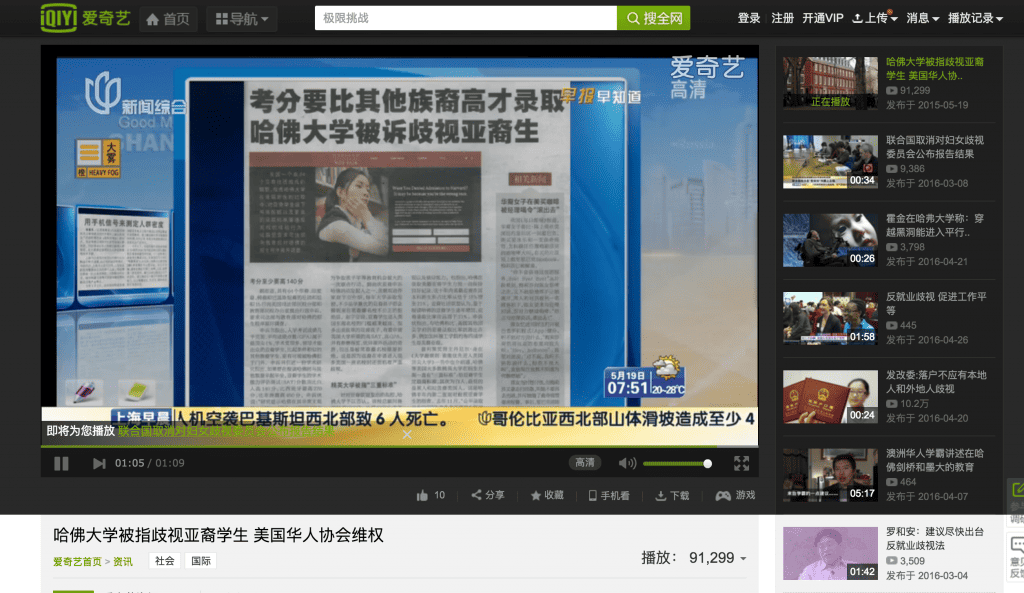Click the 分享 share icon
The width and height of the screenshot is (1024, 593).
click(488, 495)
